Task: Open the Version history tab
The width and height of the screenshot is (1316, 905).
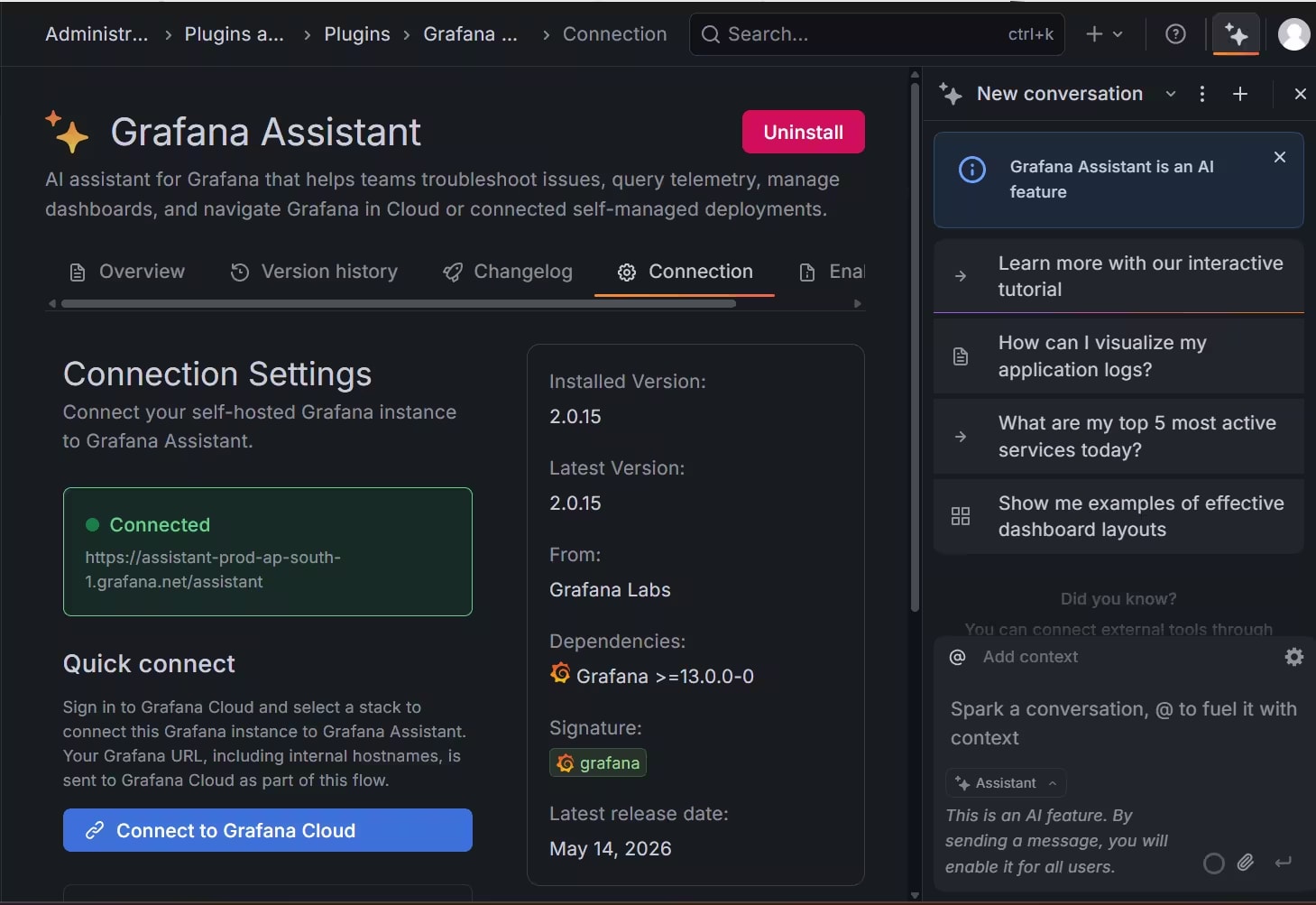Action: coord(314,272)
